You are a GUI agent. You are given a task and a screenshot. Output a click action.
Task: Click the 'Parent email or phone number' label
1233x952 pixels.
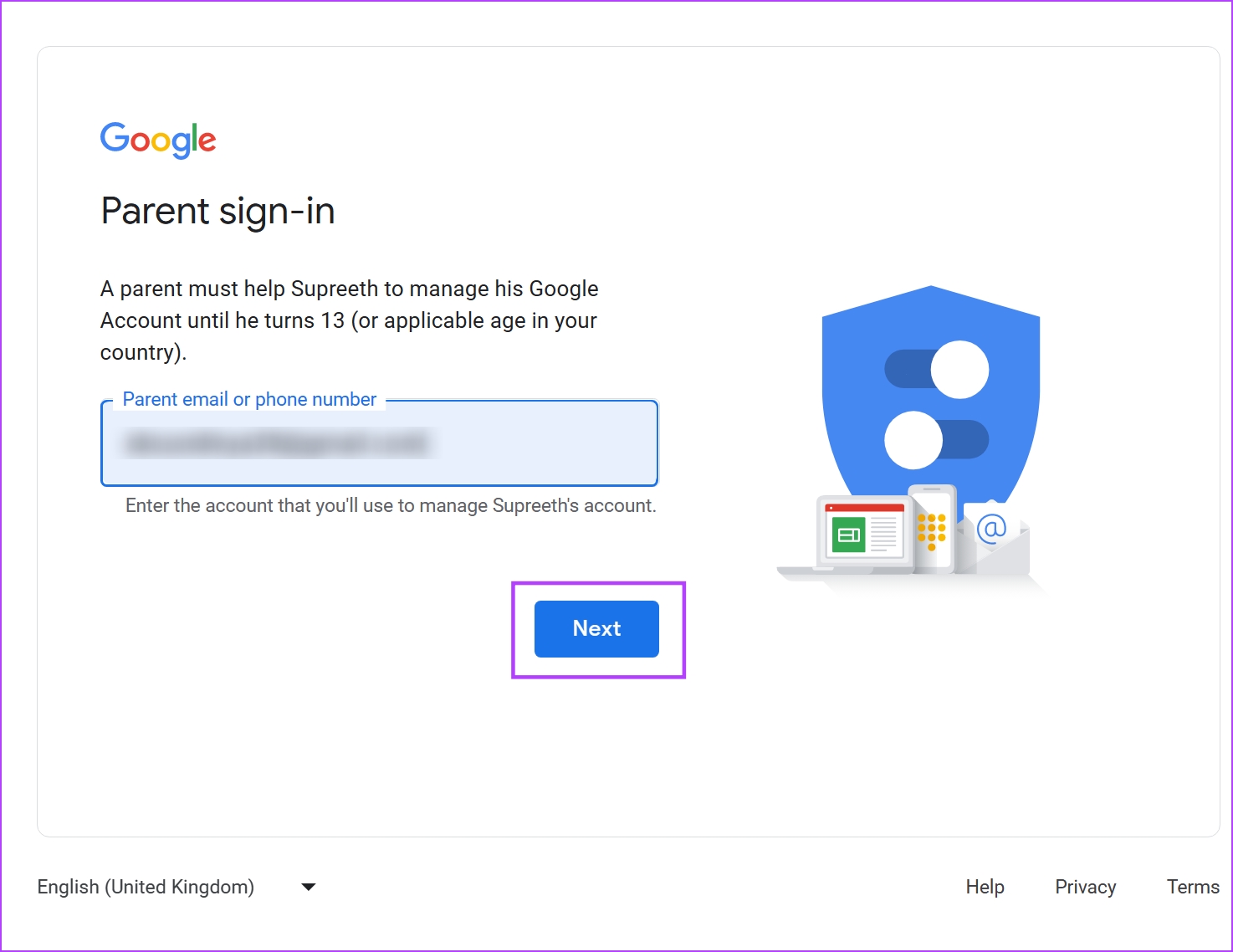[249, 399]
